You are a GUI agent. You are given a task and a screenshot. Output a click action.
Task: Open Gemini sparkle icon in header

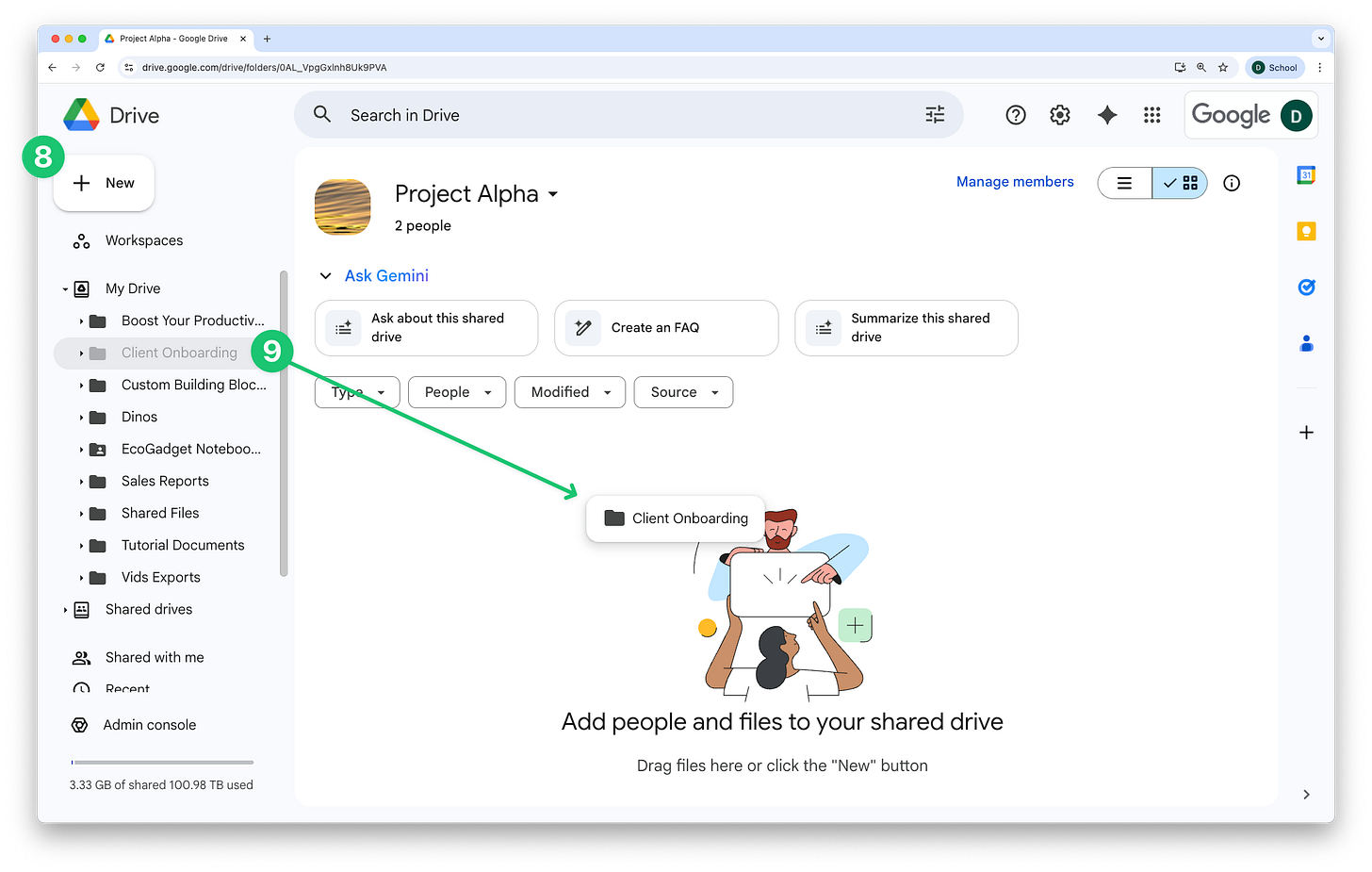[x=1107, y=115]
